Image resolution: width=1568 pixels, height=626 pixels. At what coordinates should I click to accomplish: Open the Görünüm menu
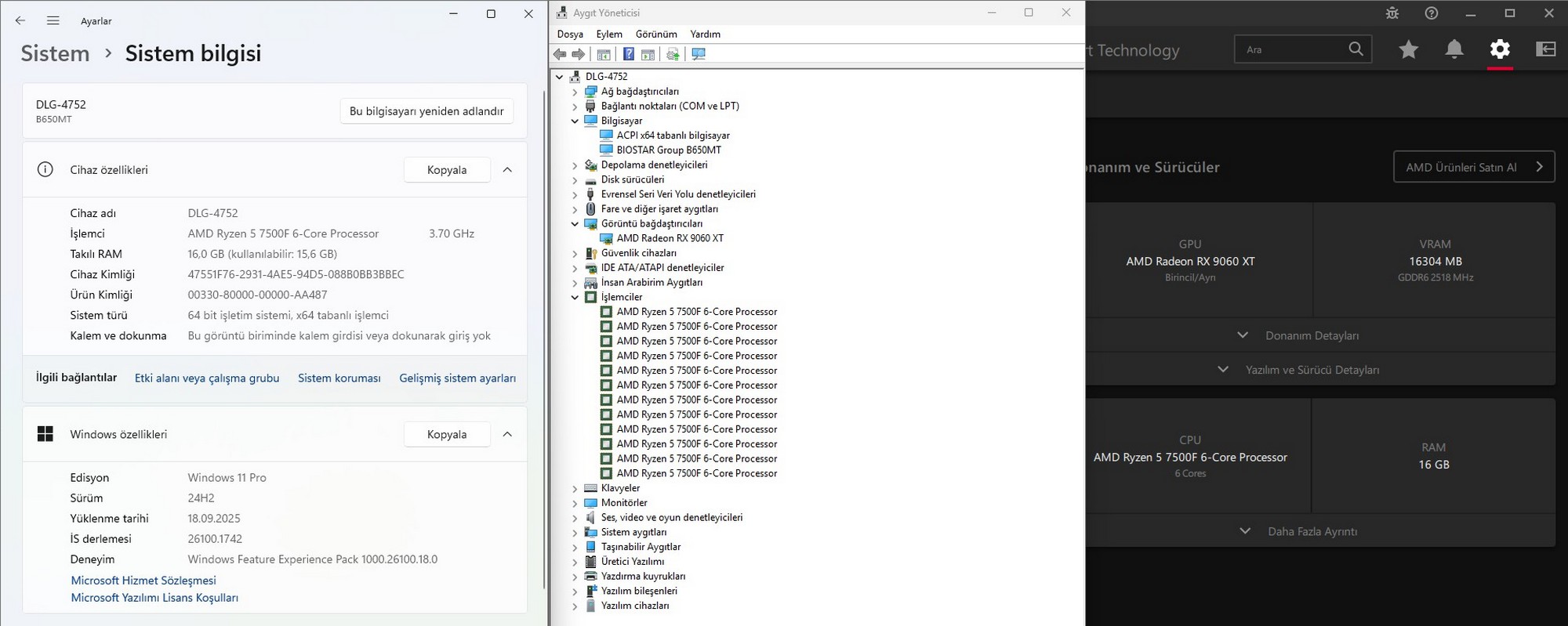[x=655, y=34]
